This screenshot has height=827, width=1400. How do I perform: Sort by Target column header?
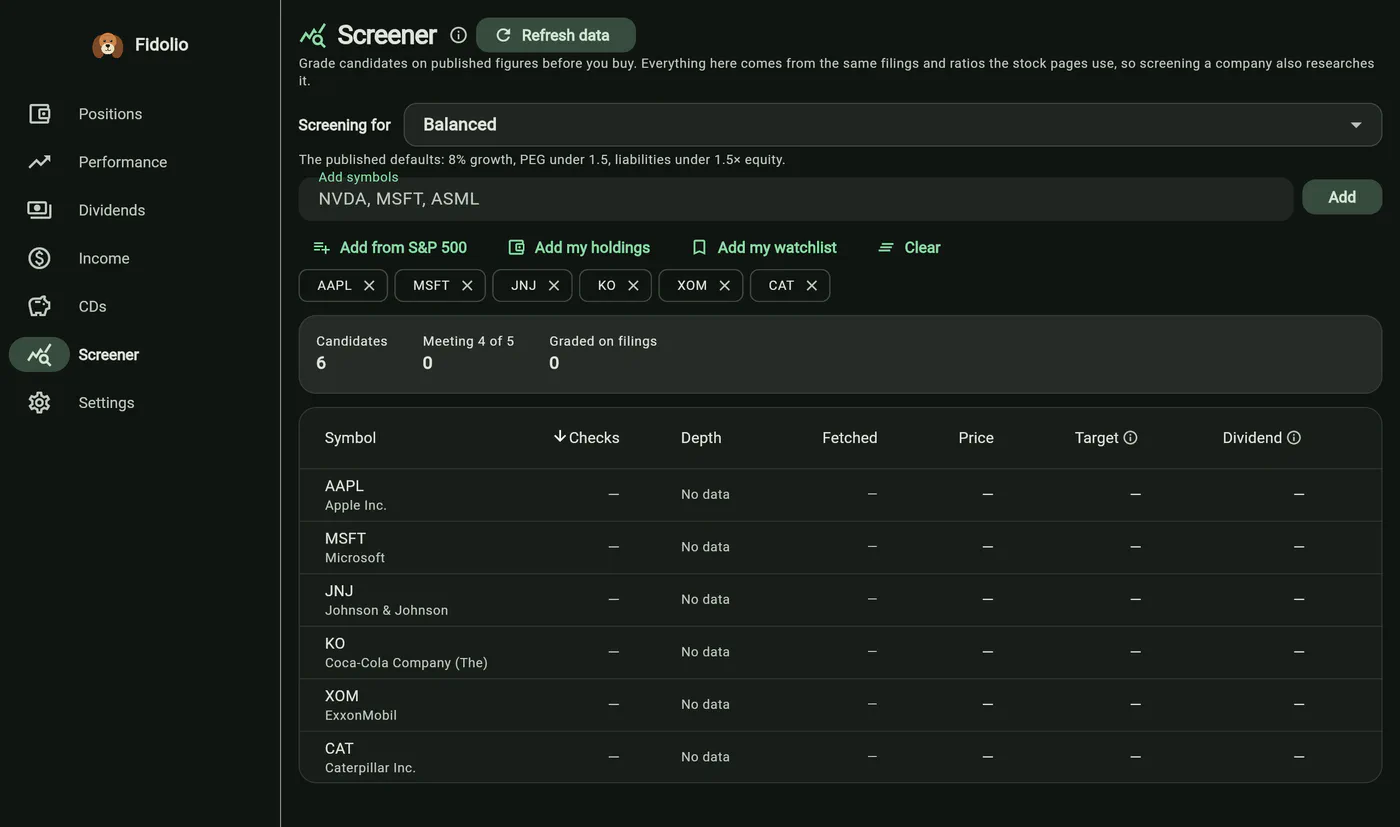point(1096,438)
